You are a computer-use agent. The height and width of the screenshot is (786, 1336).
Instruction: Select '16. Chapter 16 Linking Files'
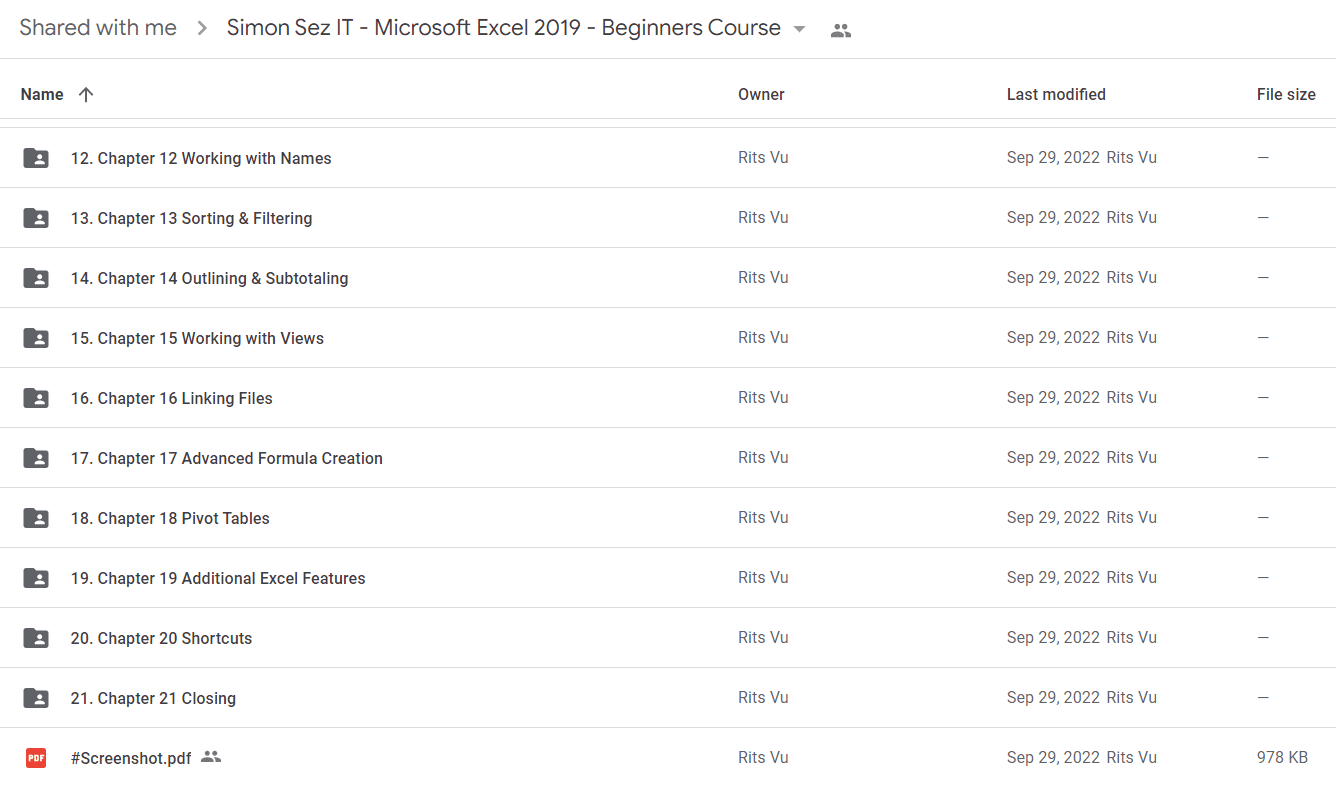[x=171, y=398]
